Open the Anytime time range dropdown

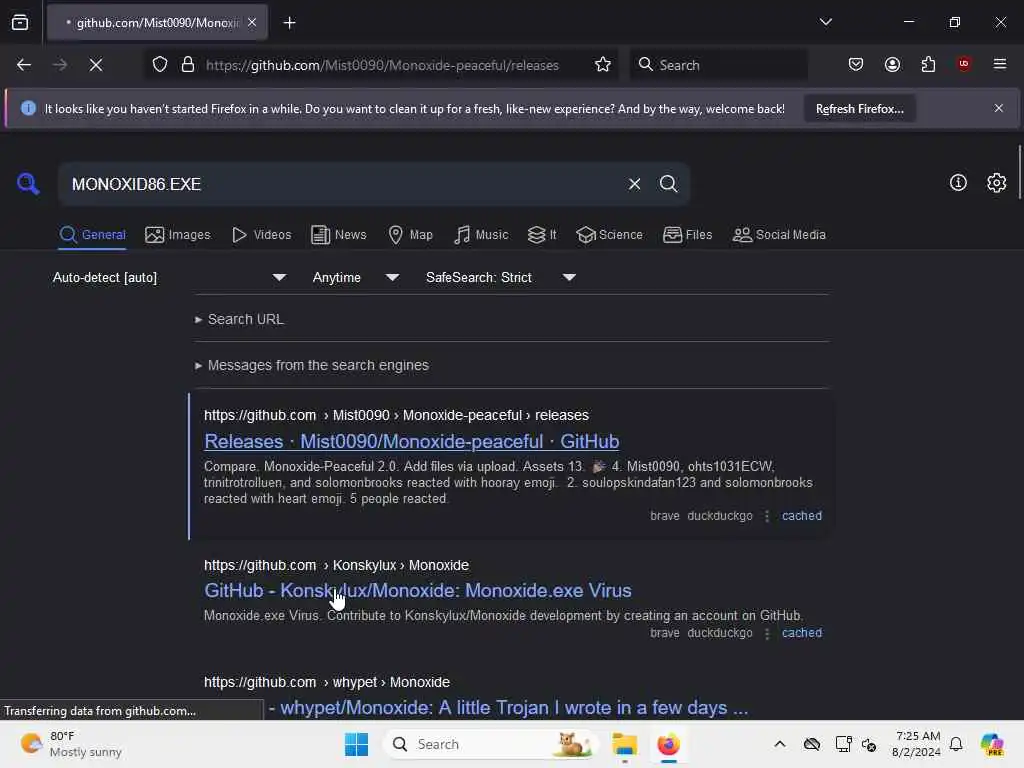(356, 278)
